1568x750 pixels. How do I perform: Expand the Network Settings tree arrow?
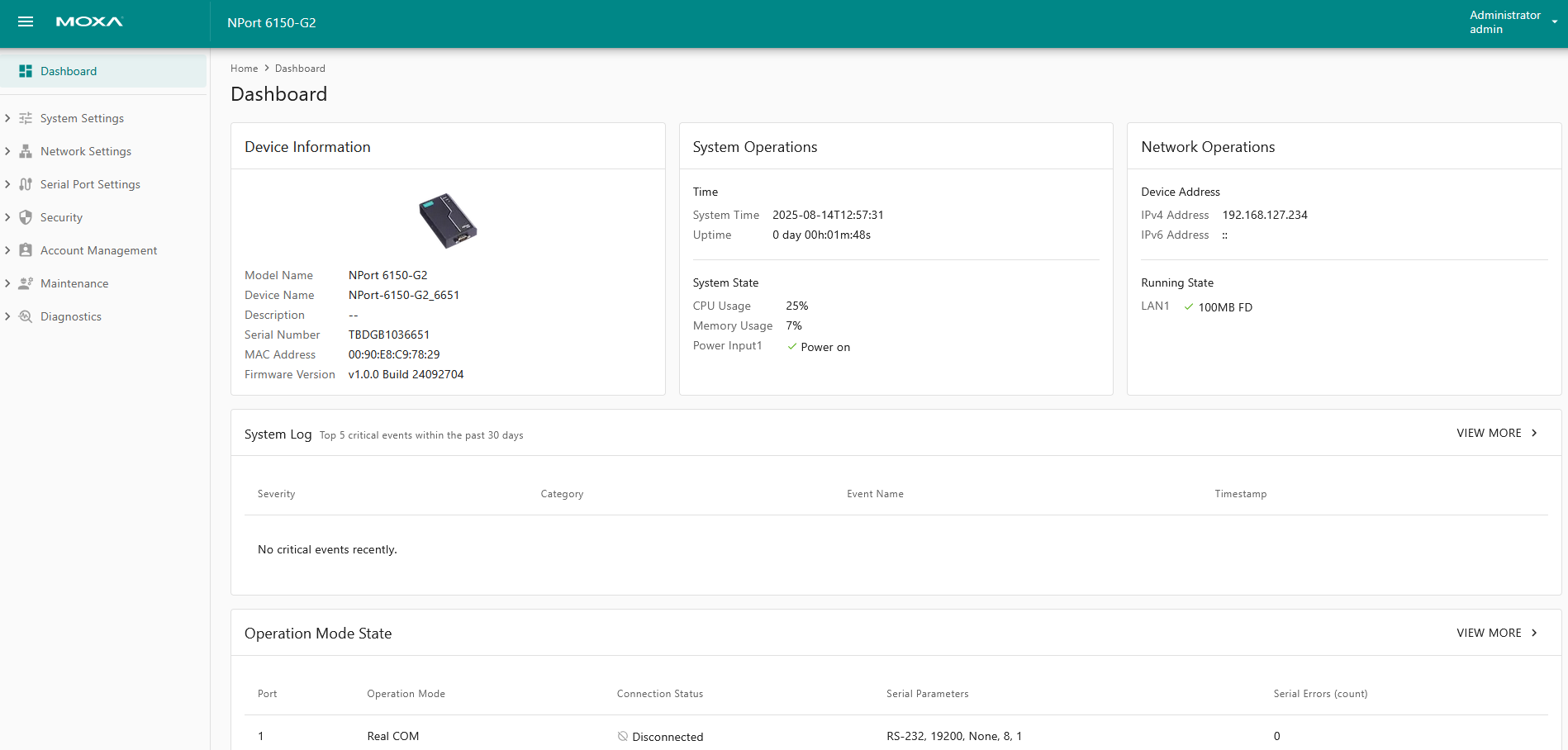7,151
